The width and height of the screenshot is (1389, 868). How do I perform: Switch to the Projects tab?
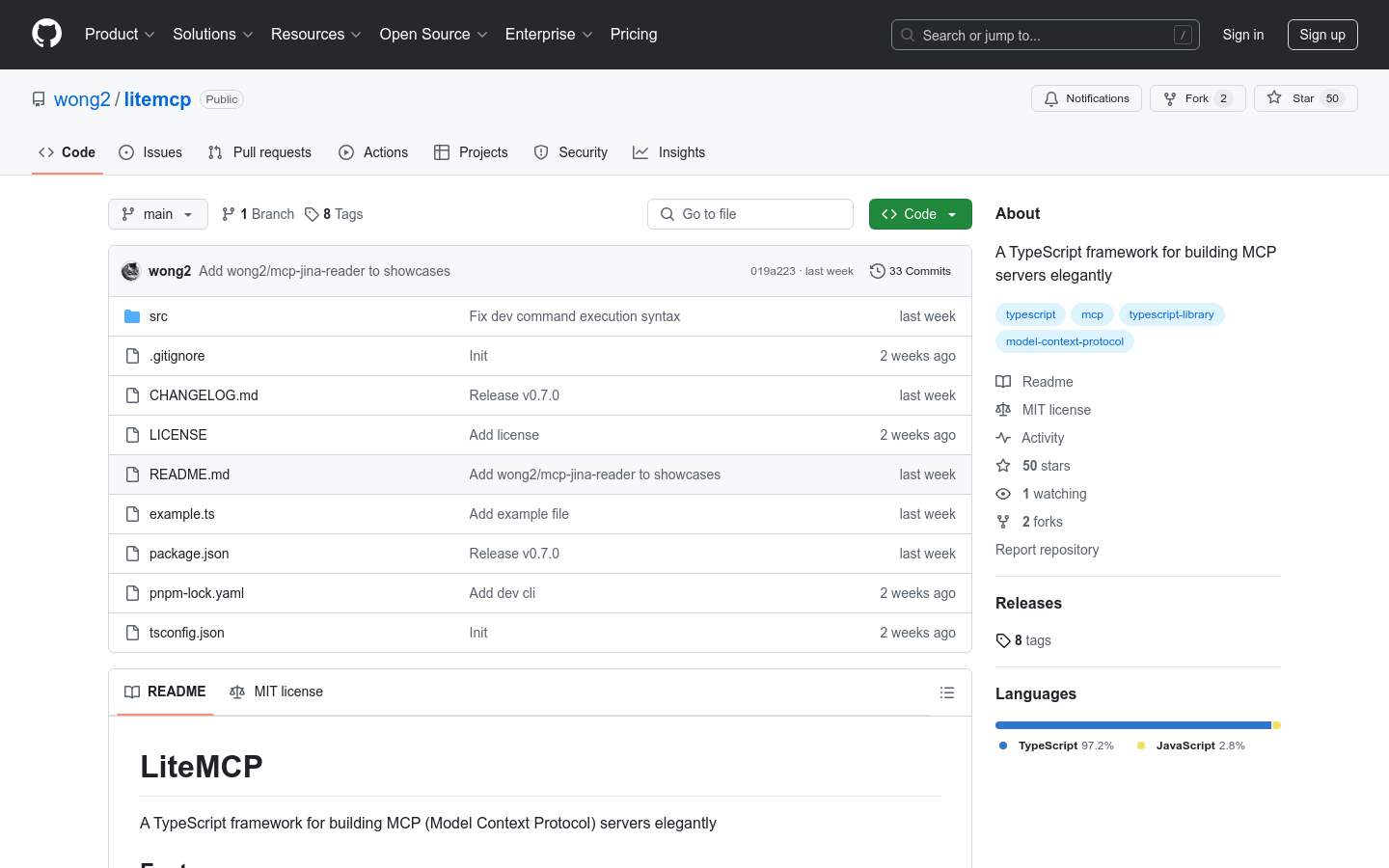[471, 152]
